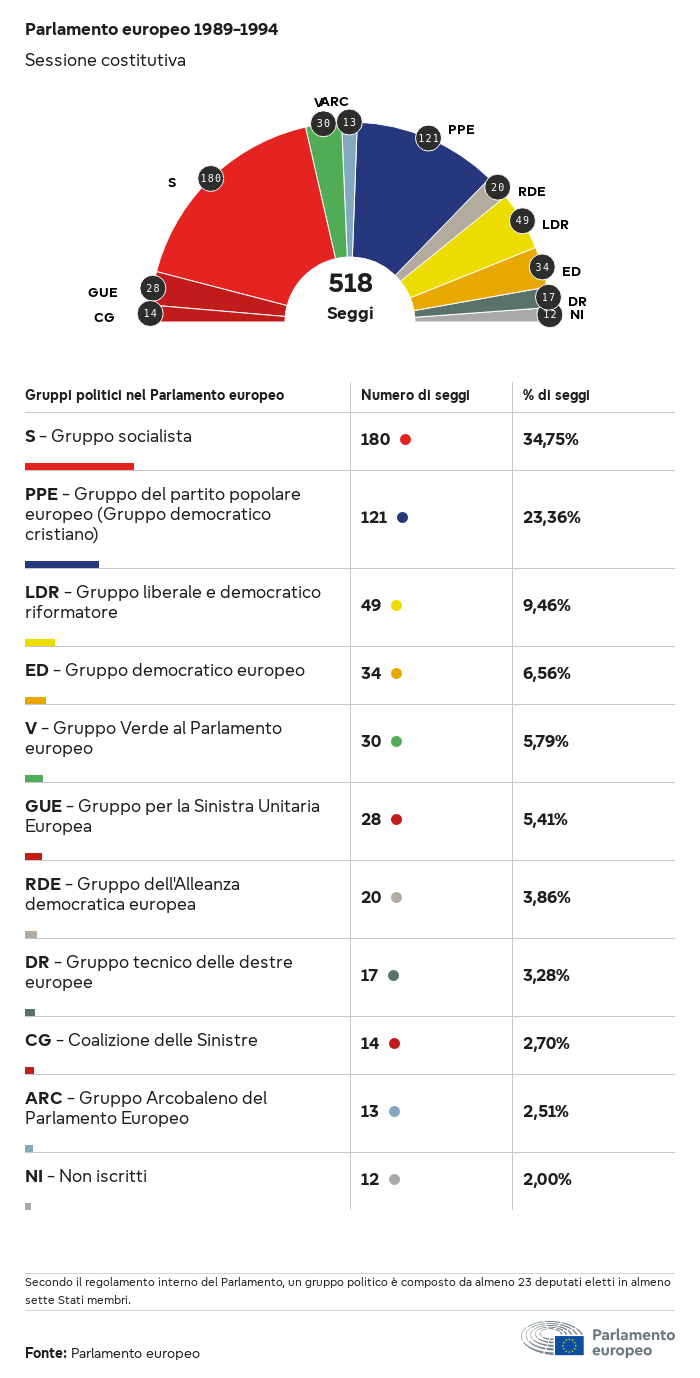Select the 17 badge for DR
Viewport: 700px width, 1378px height.
tap(547, 297)
